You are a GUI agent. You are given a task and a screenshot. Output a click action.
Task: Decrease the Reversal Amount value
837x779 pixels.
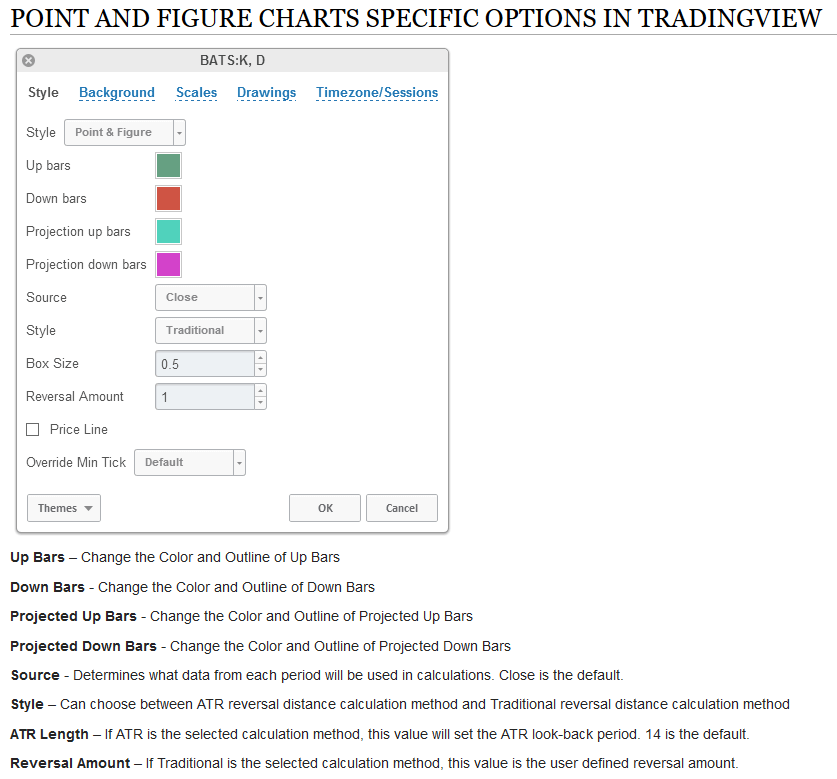point(261,403)
